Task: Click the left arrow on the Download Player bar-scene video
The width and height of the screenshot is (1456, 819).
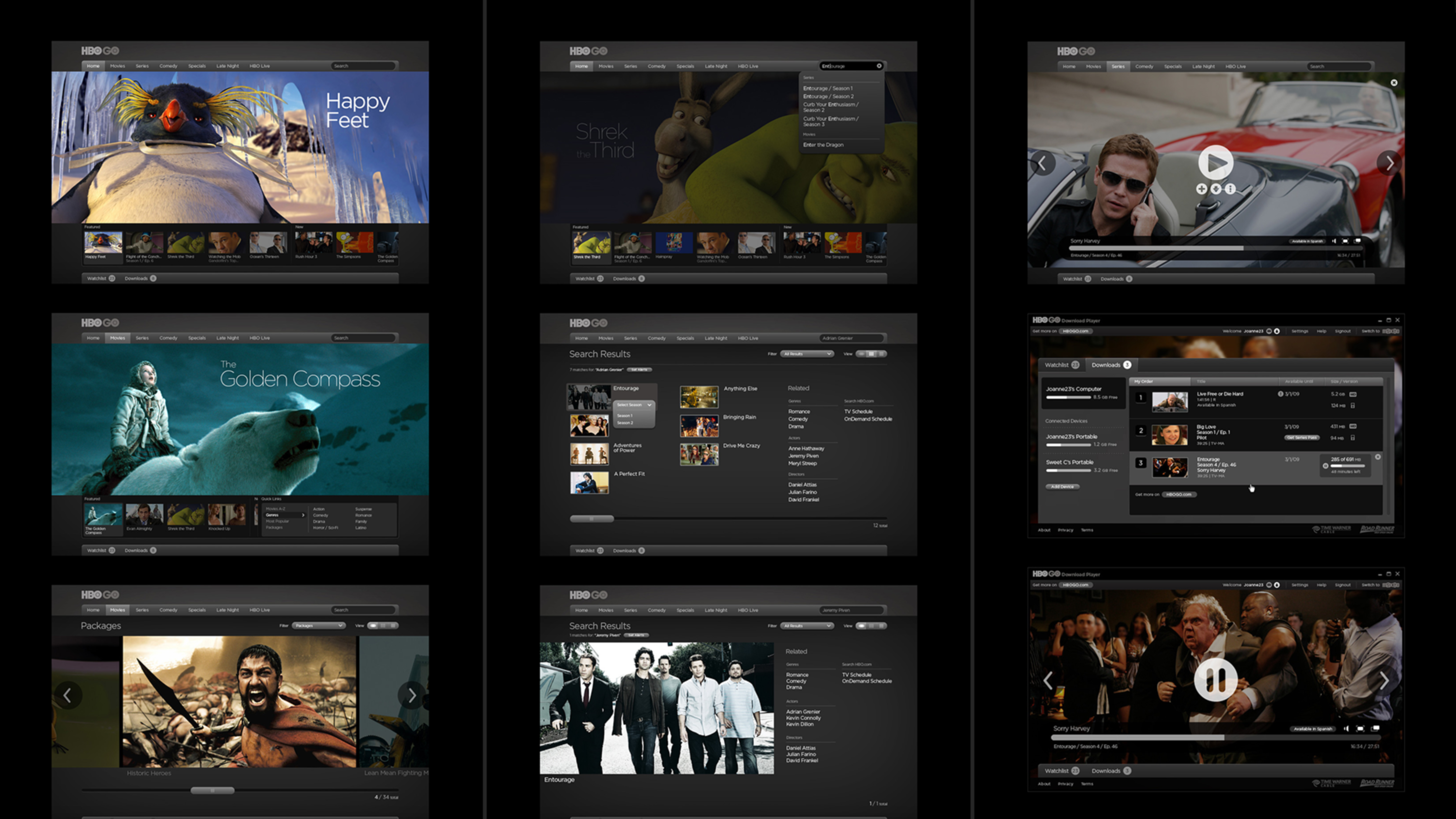Action: tap(1048, 681)
